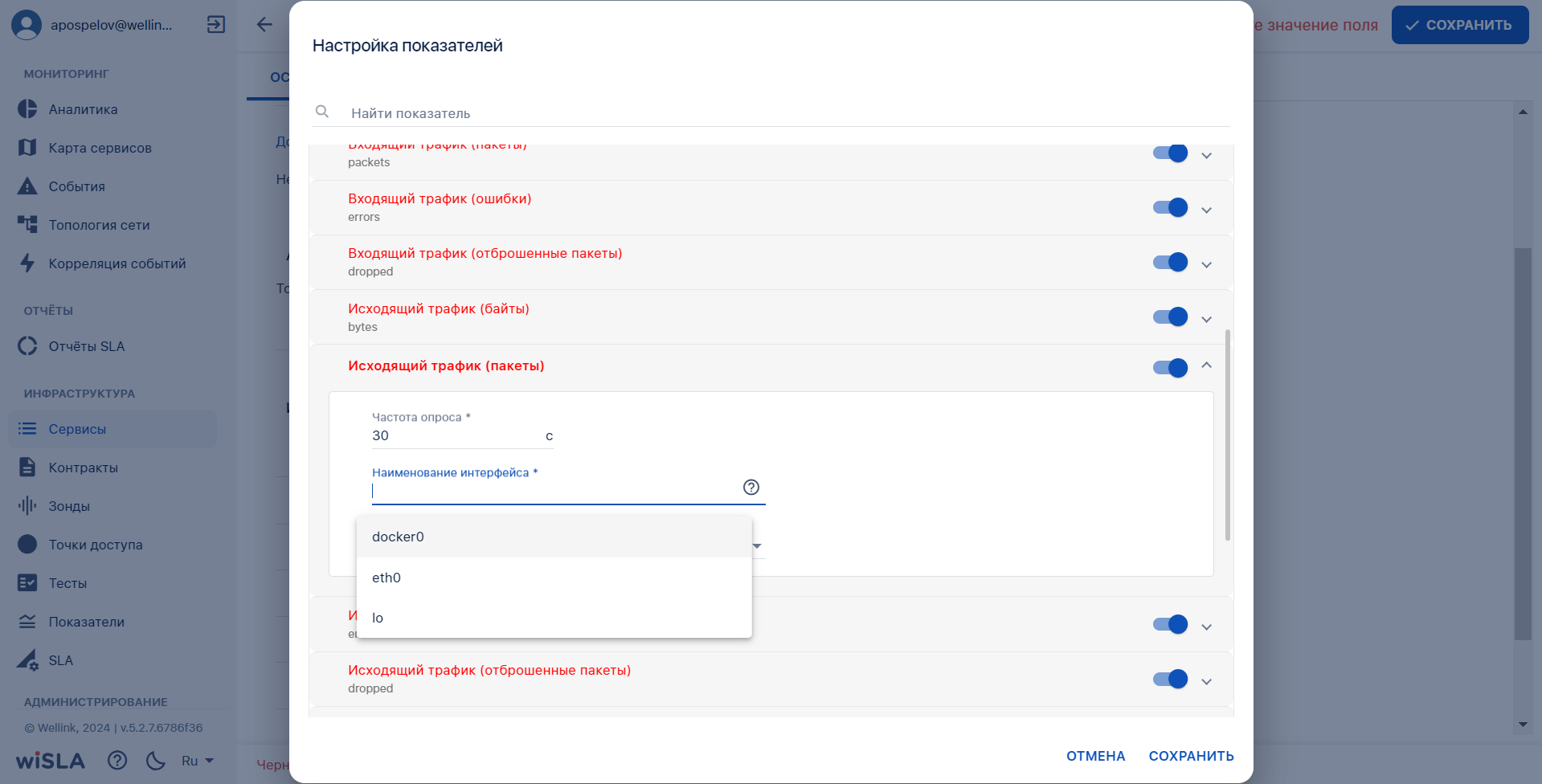Toggle Исходящий трафик (отброшенные пакеты) switch
Screen dimensions: 1542x784
click(x=1170, y=680)
